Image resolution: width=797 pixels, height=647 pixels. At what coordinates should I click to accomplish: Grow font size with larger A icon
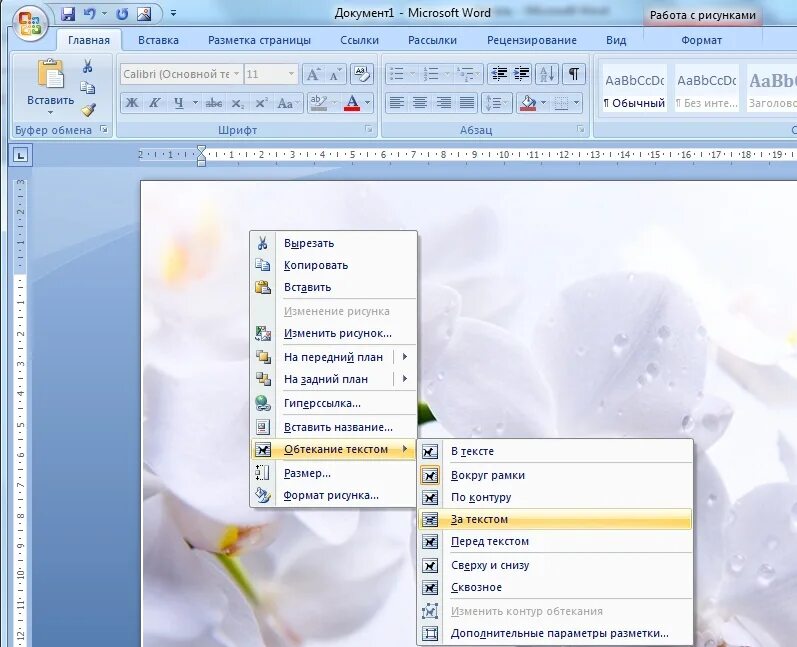[313, 75]
